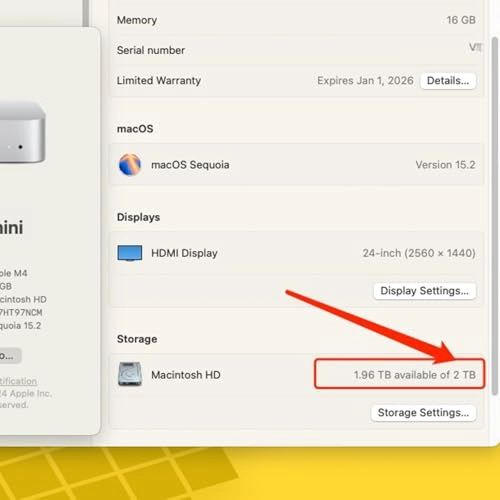Click the 'Limited Warranty' label
Screen dimensions: 500x500
point(159,81)
